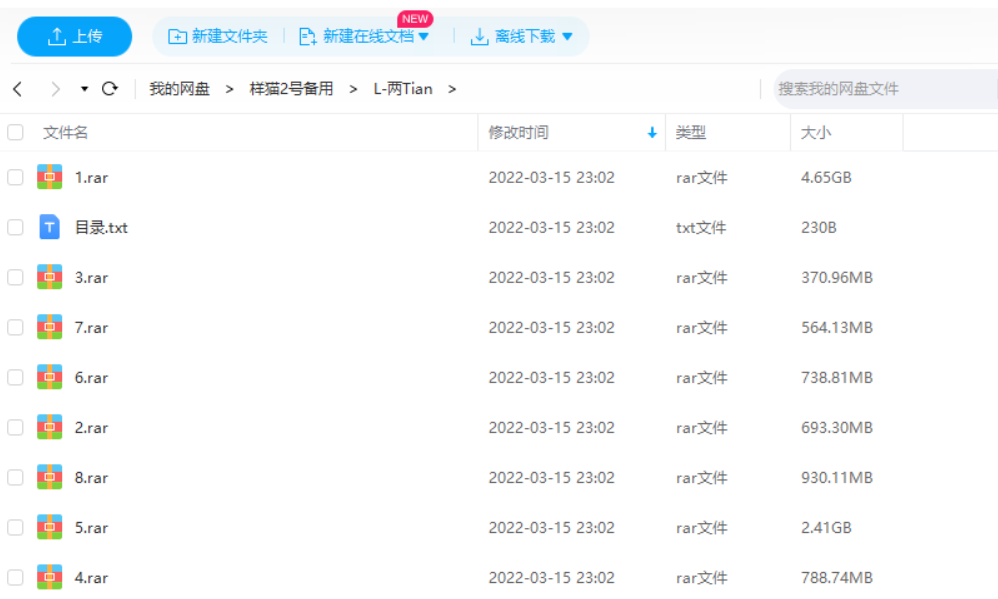
Task: Click the forward navigation arrow
Action: (55, 89)
